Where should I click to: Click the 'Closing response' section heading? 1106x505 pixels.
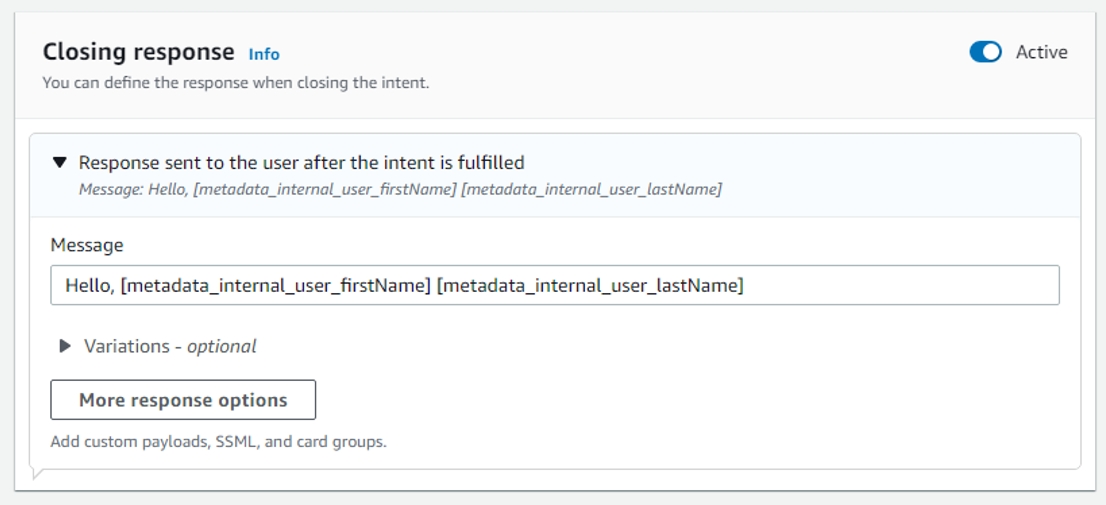(138, 52)
